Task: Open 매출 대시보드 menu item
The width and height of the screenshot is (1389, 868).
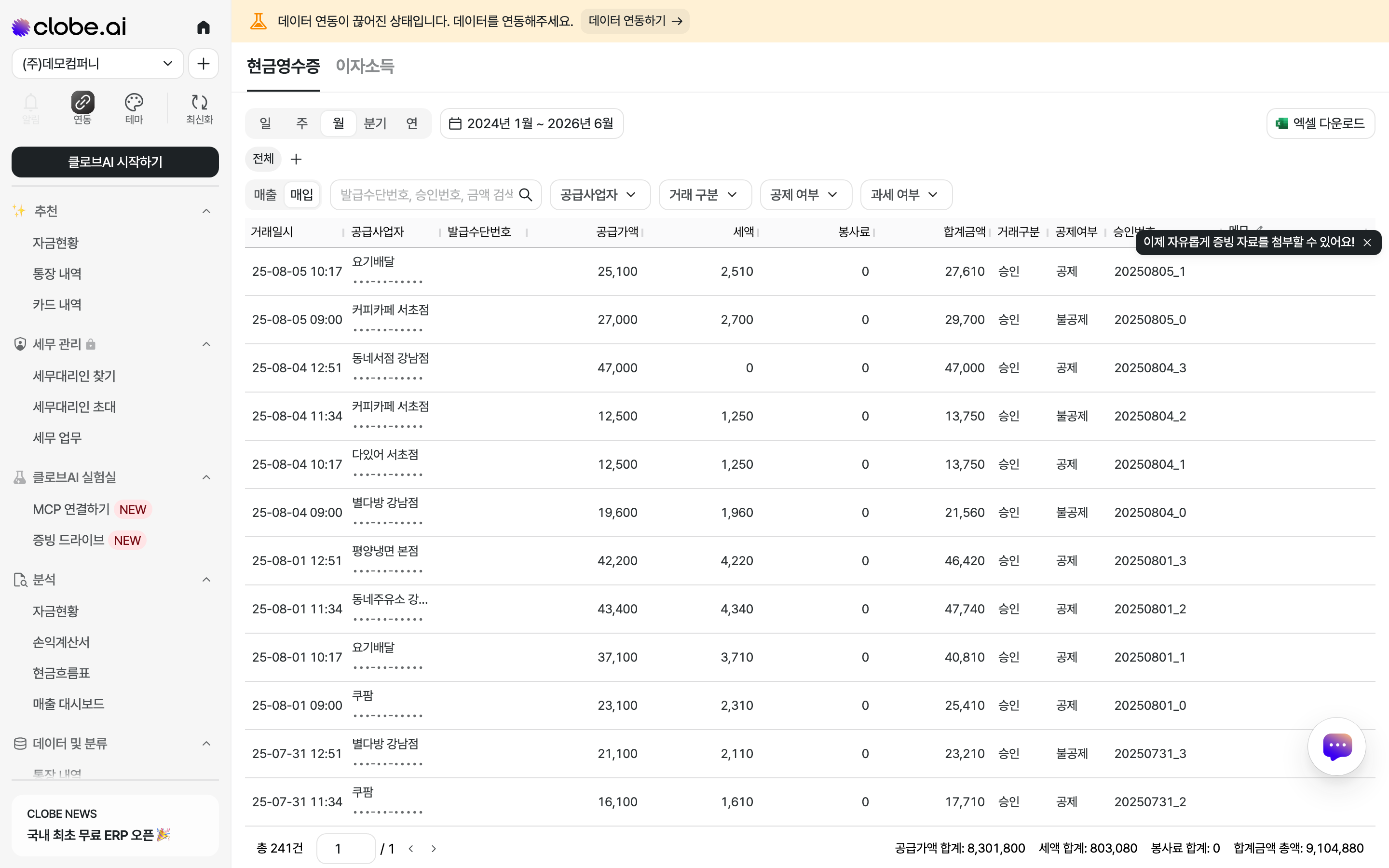Action: (x=68, y=705)
